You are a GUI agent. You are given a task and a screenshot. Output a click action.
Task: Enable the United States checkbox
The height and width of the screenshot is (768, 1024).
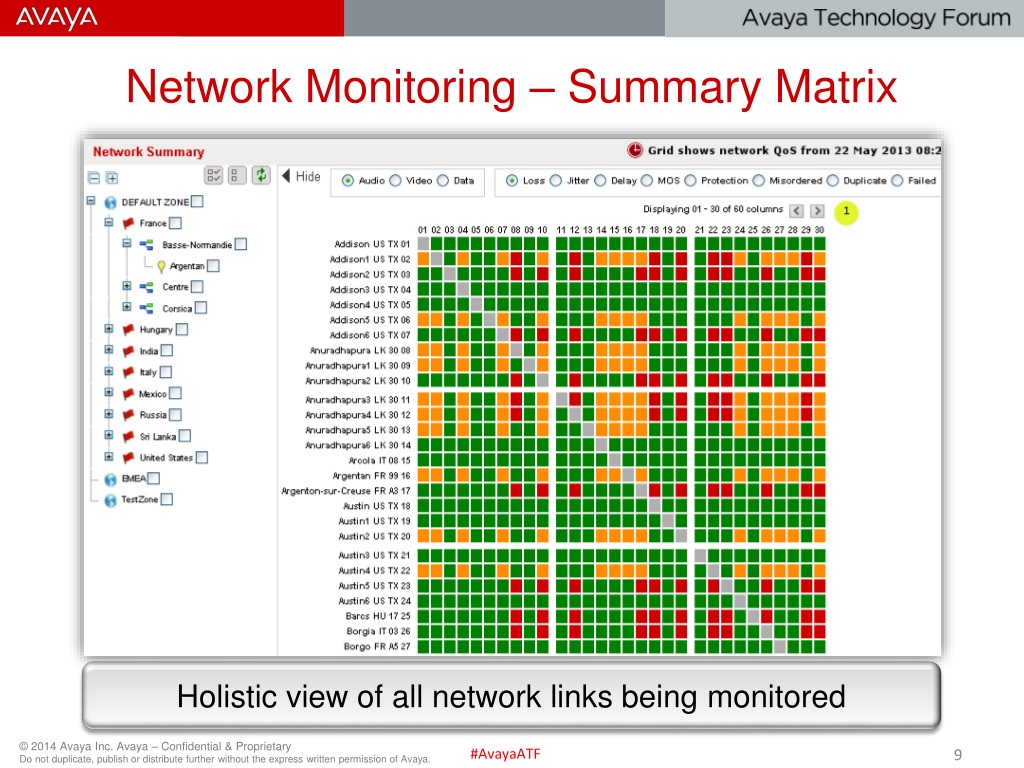[x=202, y=458]
